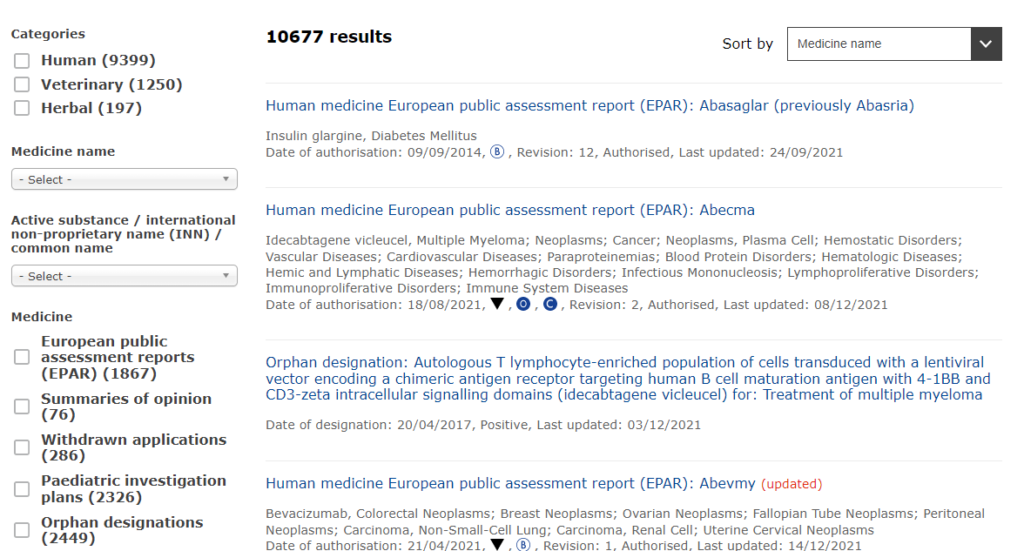The height and width of the screenshot is (551, 1024).
Task: Tick the Human category checkbox
Action: coord(22,61)
